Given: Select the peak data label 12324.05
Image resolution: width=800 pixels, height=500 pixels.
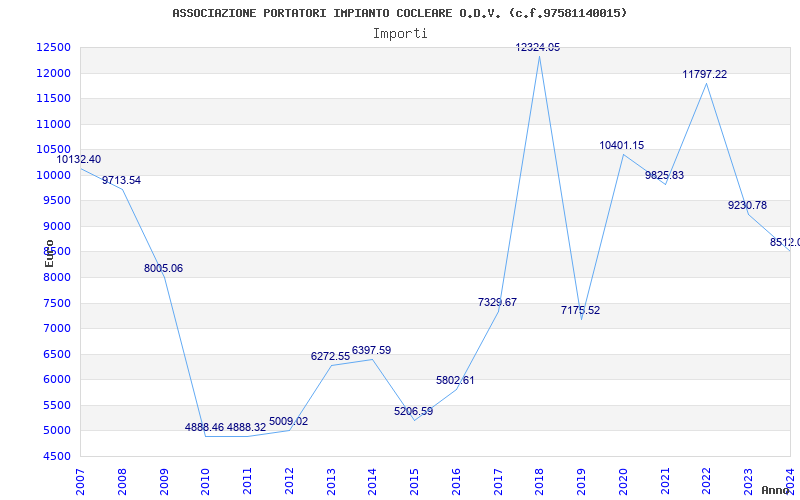Looking at the screenshot, I should click(538, 47).
